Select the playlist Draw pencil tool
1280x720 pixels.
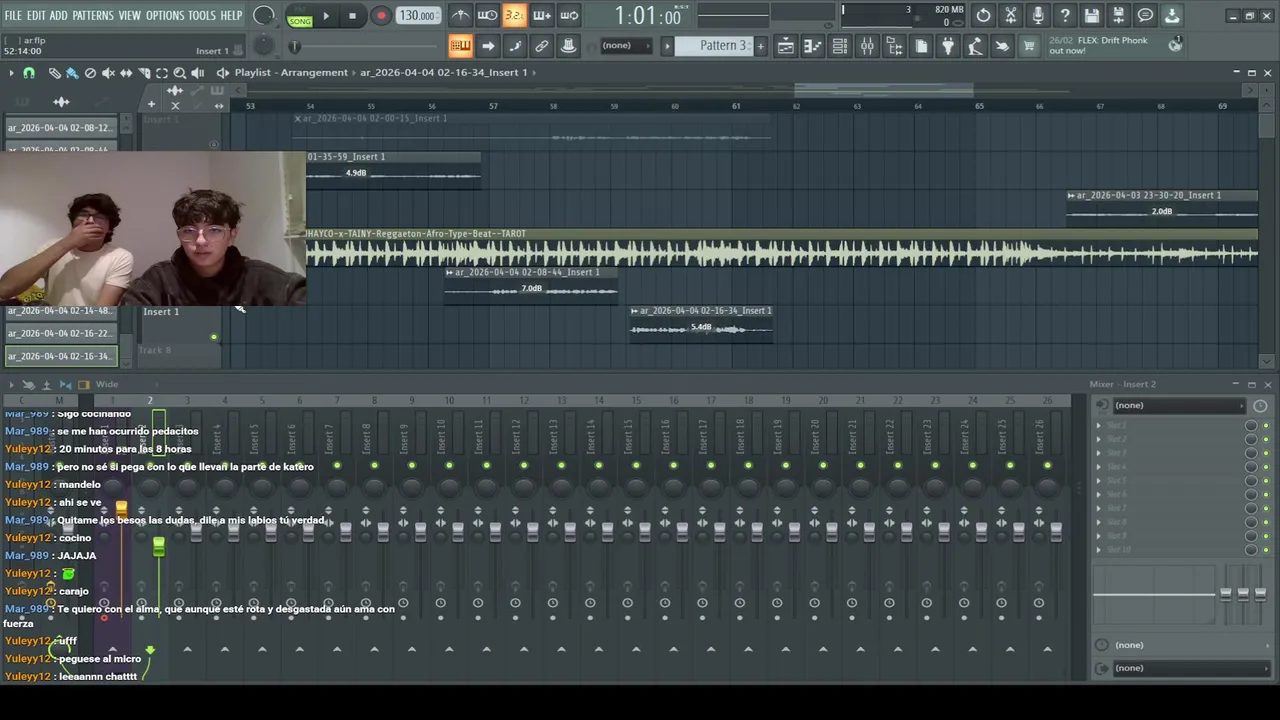click(54, 73)
